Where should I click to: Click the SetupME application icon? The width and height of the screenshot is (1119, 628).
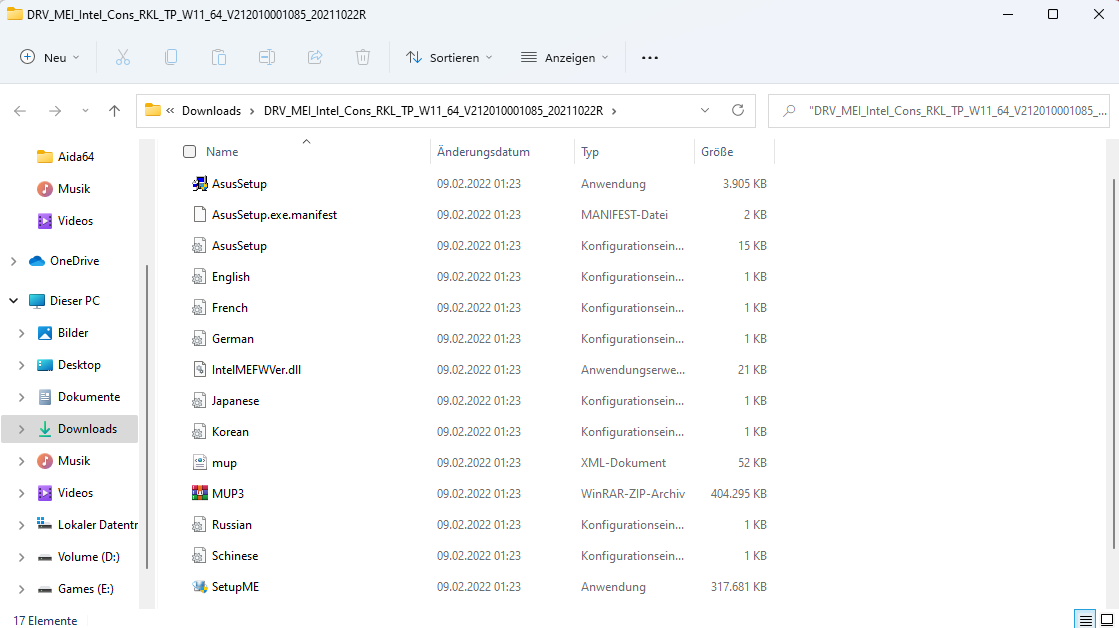point(200,587)
